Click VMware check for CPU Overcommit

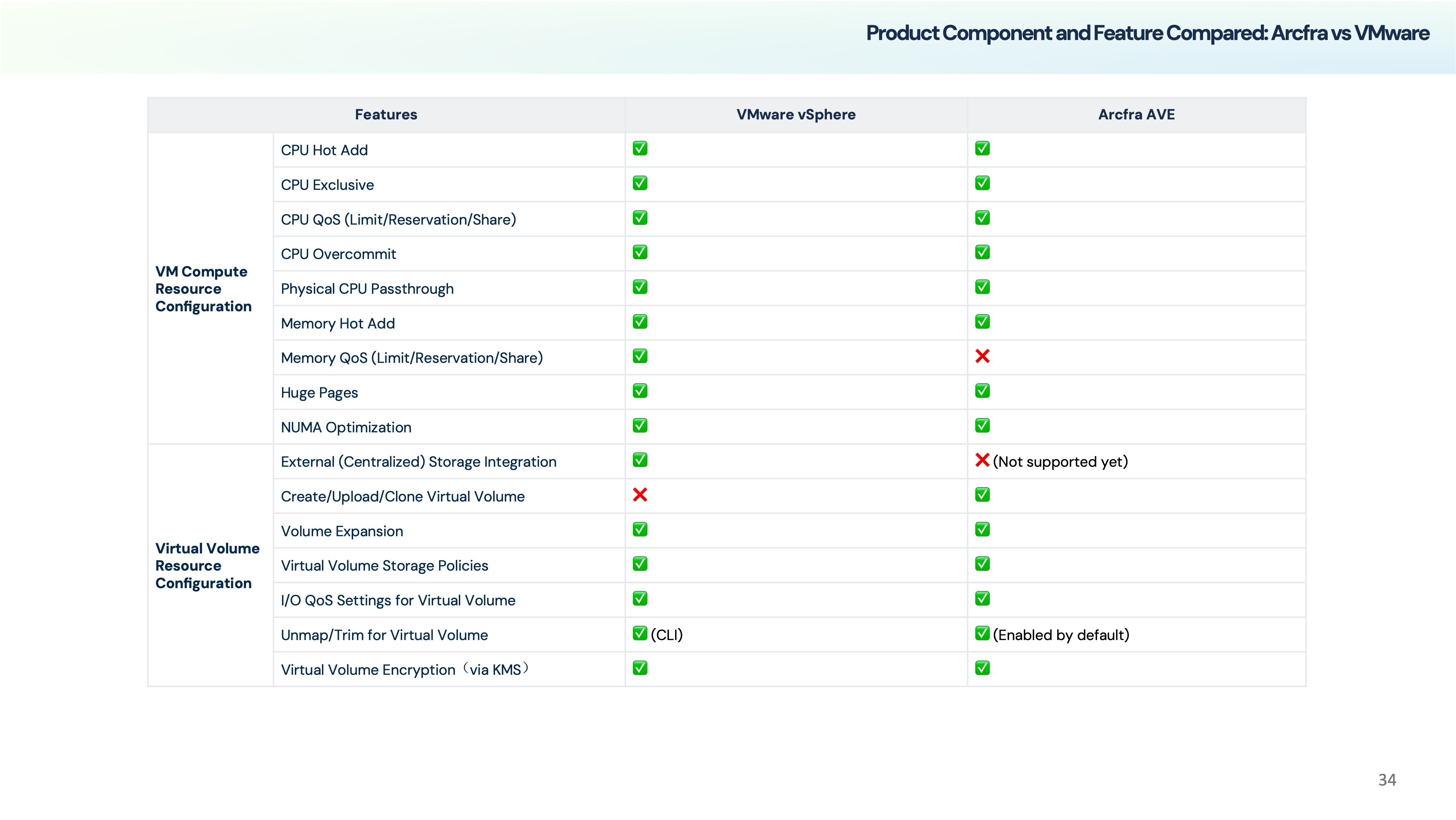pos(640,252)
